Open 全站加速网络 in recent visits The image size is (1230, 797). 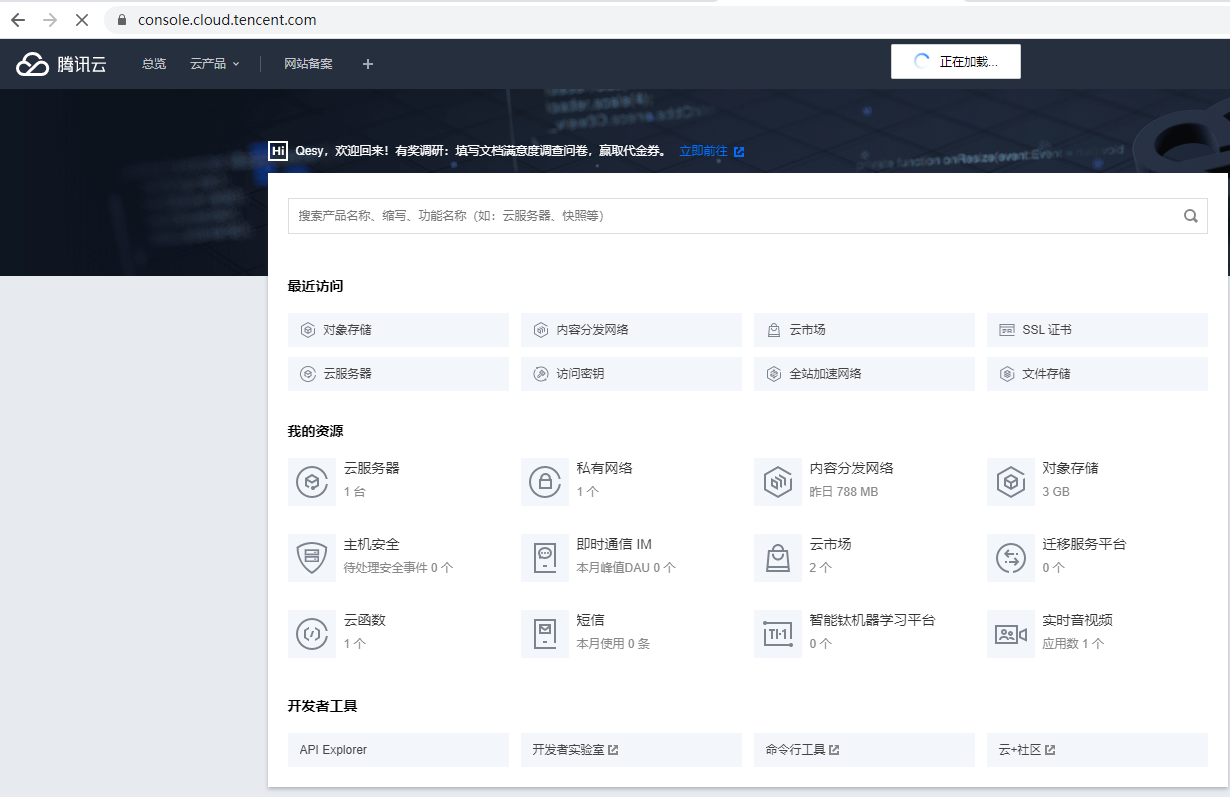(x=864, y=374)
